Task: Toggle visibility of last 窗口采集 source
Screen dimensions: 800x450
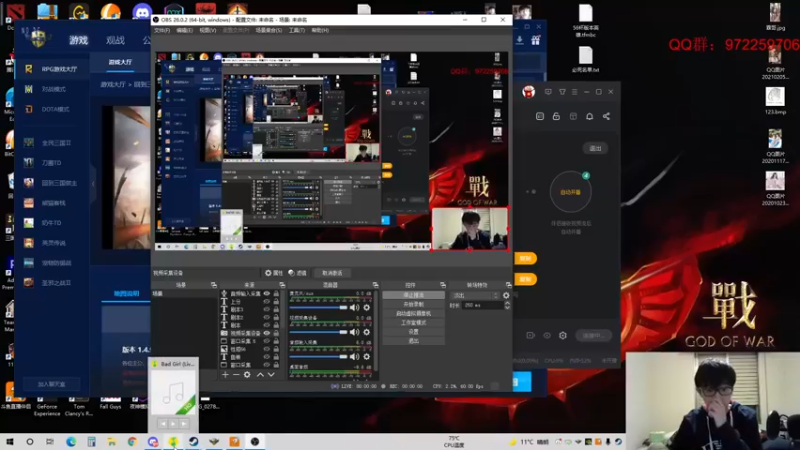Action: pyautogui.click(x=266, y=365)
